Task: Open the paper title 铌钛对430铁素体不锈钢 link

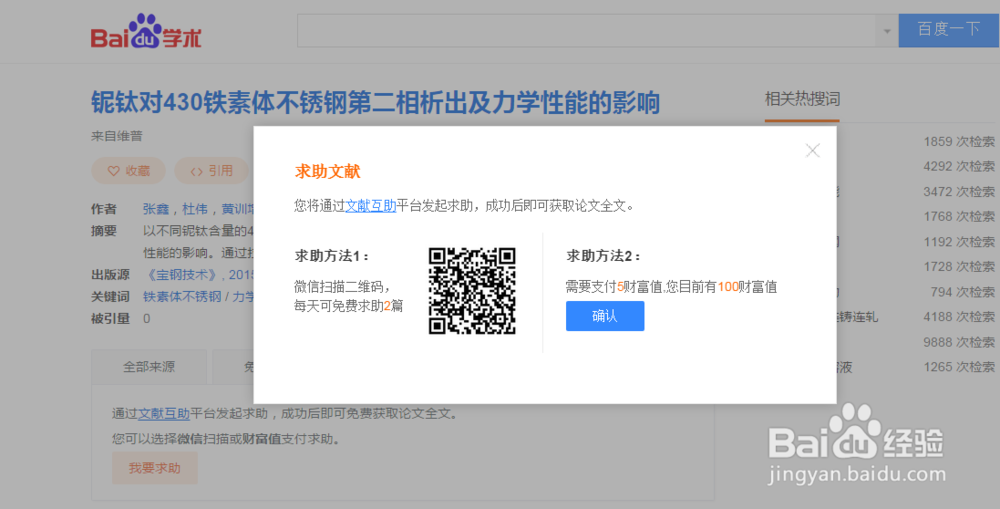Action: pyautogui.click(x=375, y=103)
